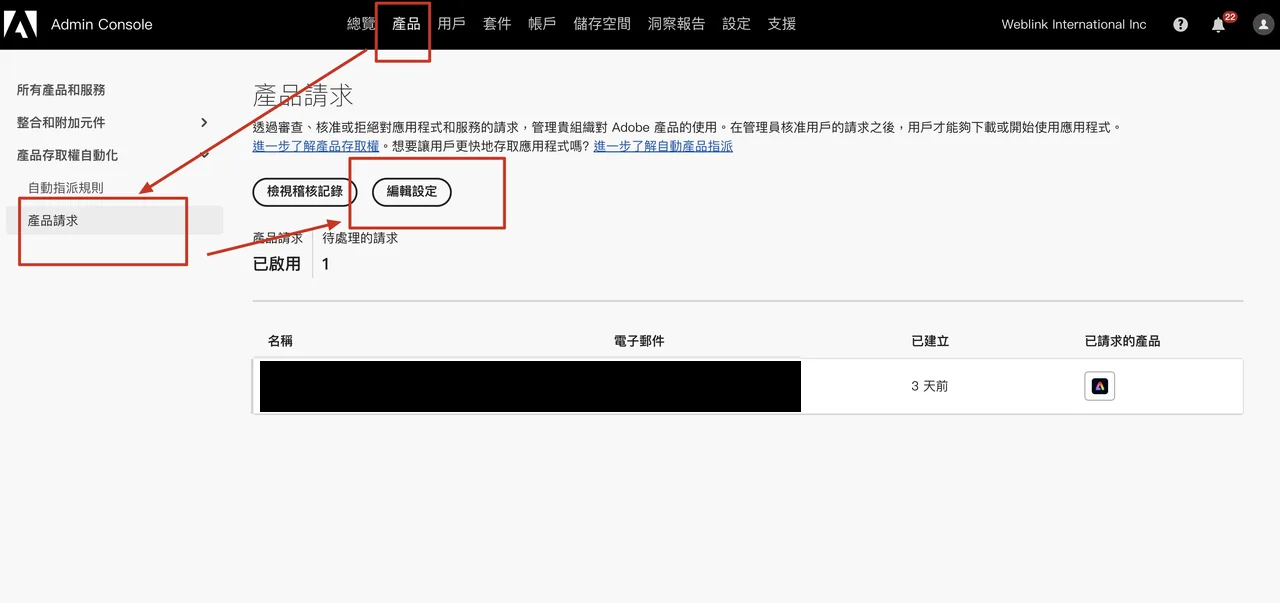Open the 產品 tab
1280x603 pixels.
pyautogui.click(x=406, y=24)
